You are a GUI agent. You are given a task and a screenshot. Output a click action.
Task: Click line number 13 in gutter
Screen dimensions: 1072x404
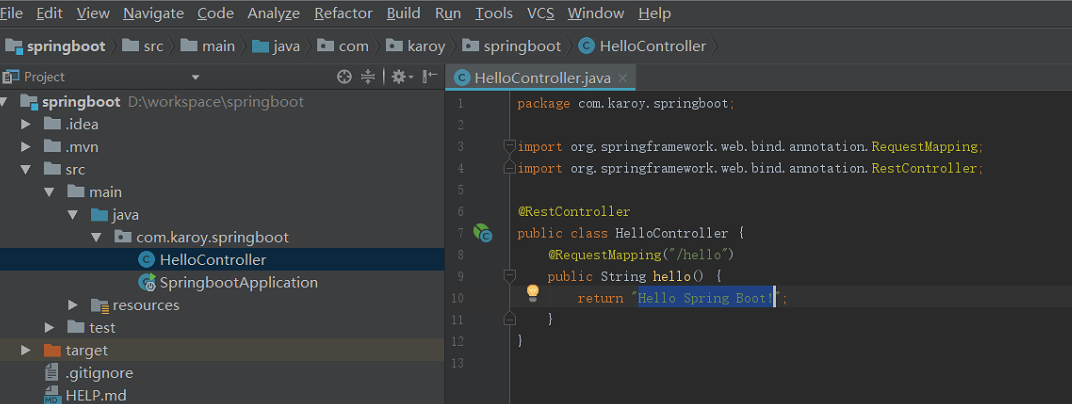point(458,363)
